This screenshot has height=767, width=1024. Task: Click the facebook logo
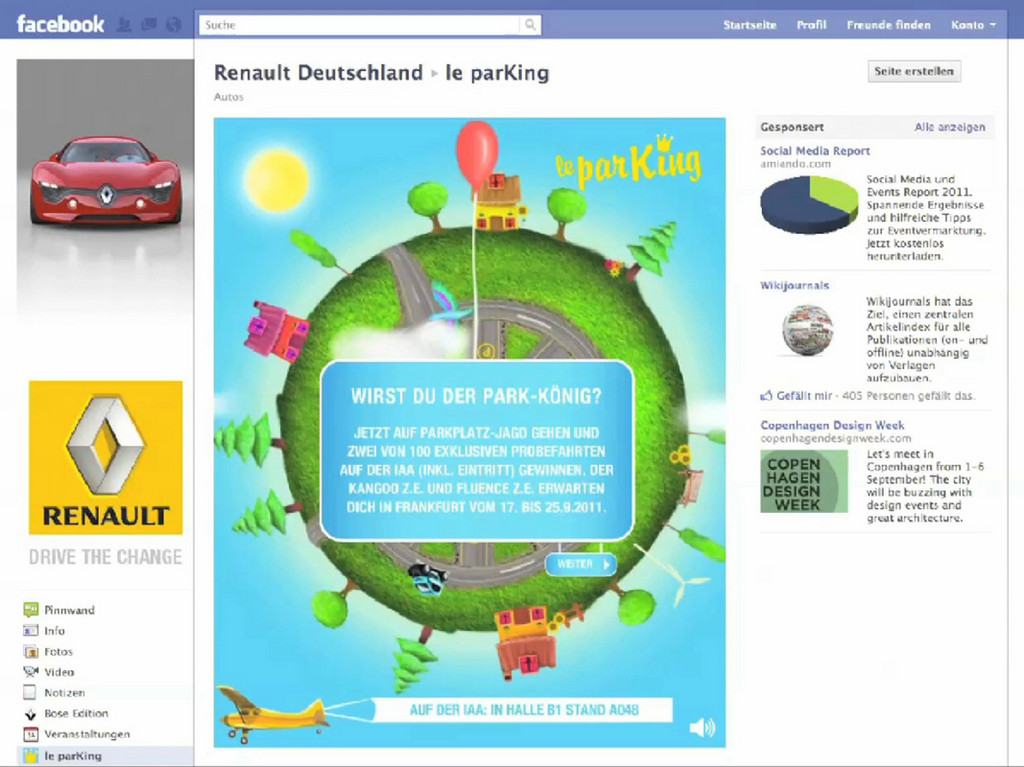(60, 25)
